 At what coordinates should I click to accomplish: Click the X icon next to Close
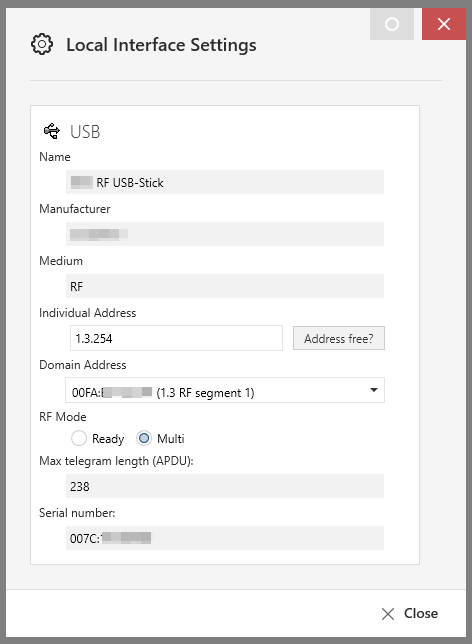click(x=387, y=614)
